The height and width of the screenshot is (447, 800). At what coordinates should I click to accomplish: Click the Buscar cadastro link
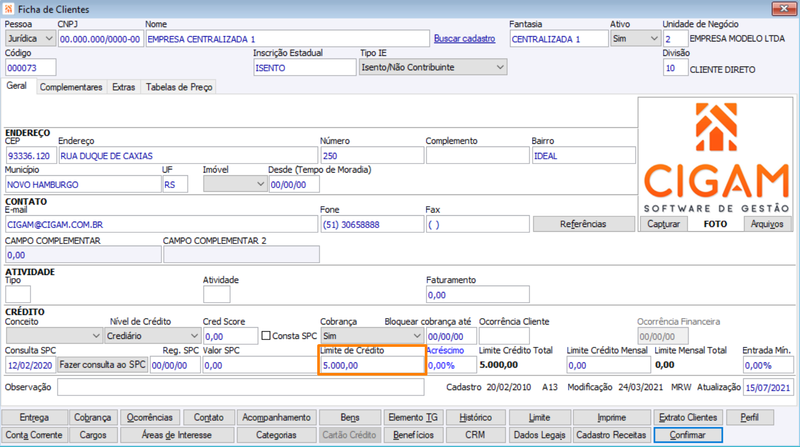(464, 39)
